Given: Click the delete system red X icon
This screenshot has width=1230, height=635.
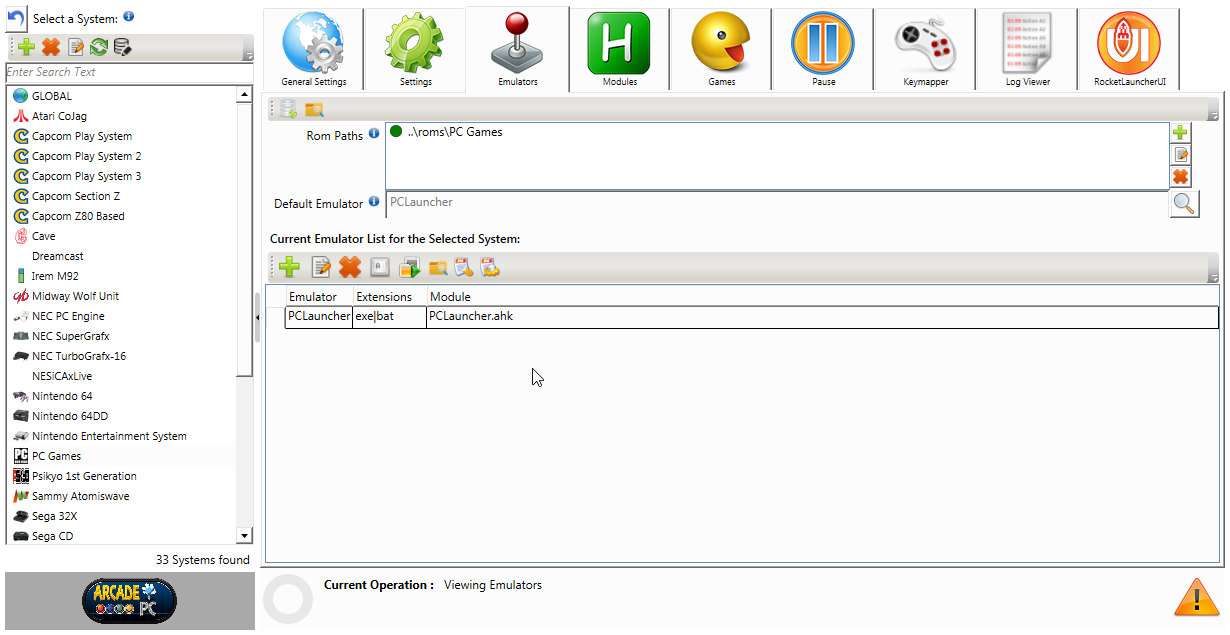Looking at the screenshot, I should click(x=51, y=47).
